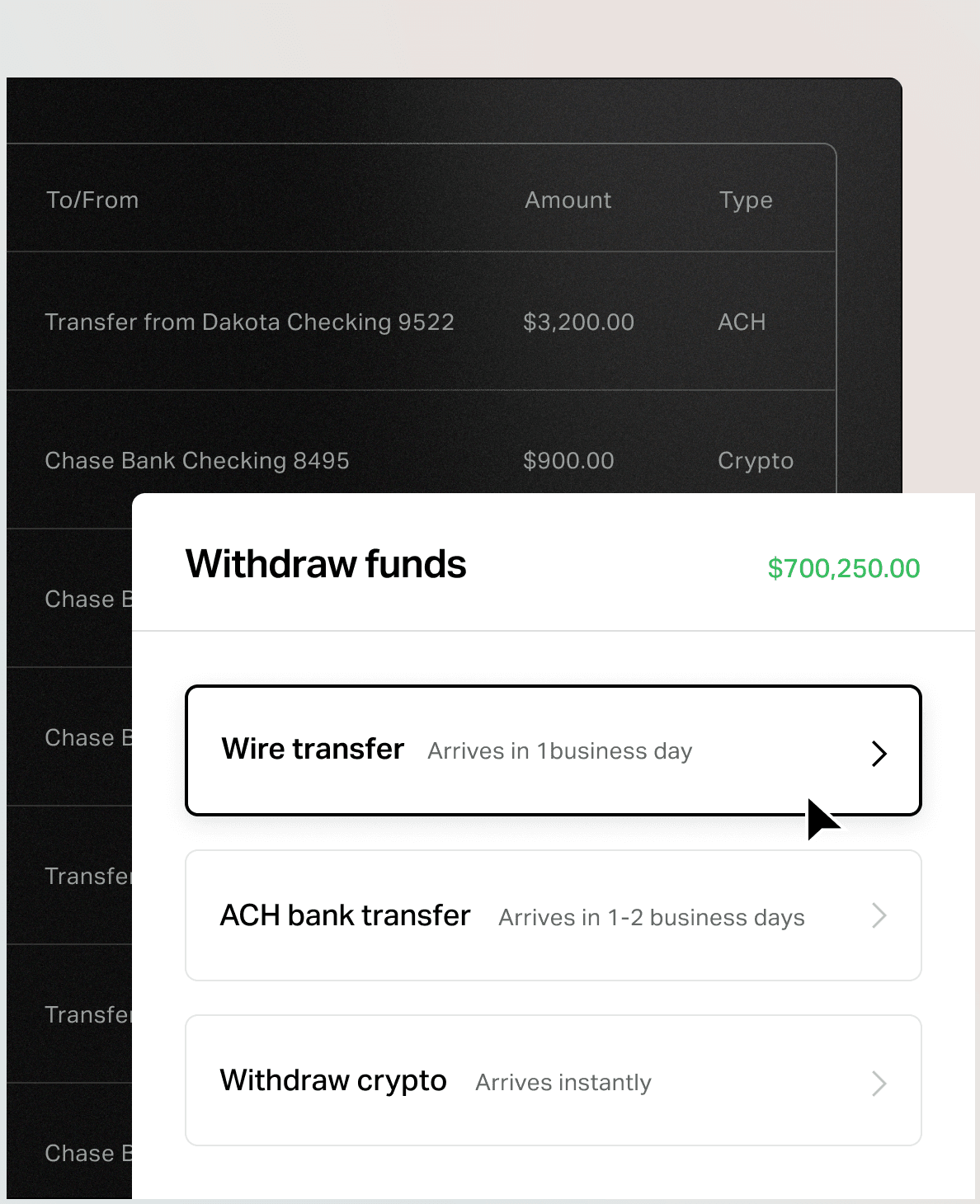Click the Arrives instantly label for crypto
The height and width of the screenshot is (1204, 980).
[x=563, y=1082]
